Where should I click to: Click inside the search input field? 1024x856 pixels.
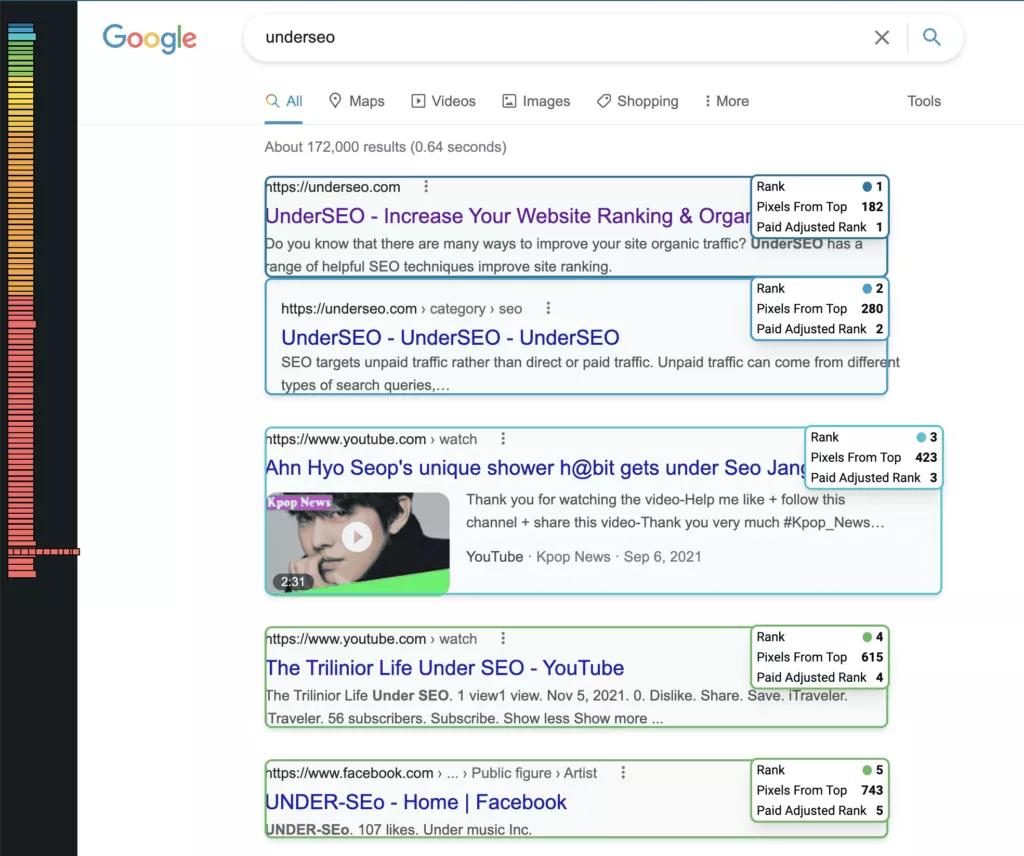point(500,37)
